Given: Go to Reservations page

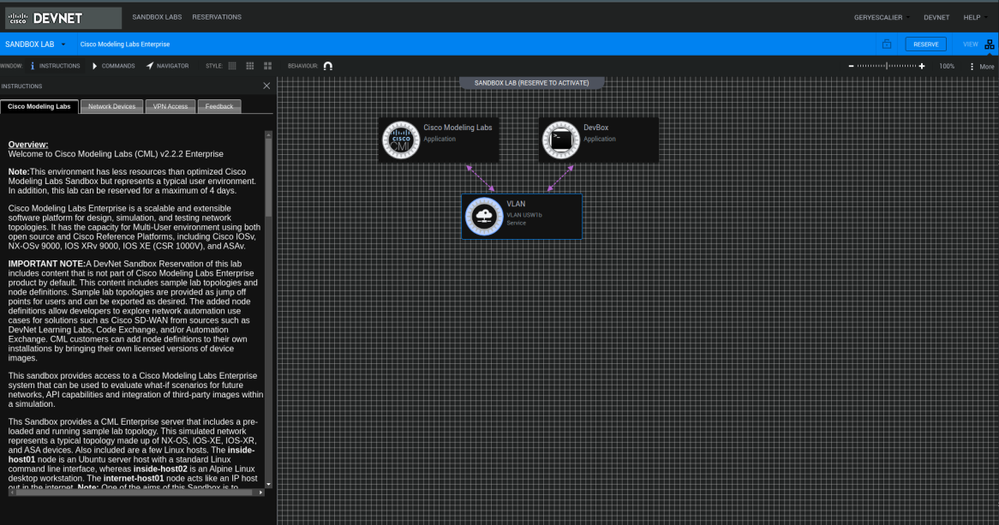Looking at the screenshot, I should pyautogui.click(x=217, y=17).
